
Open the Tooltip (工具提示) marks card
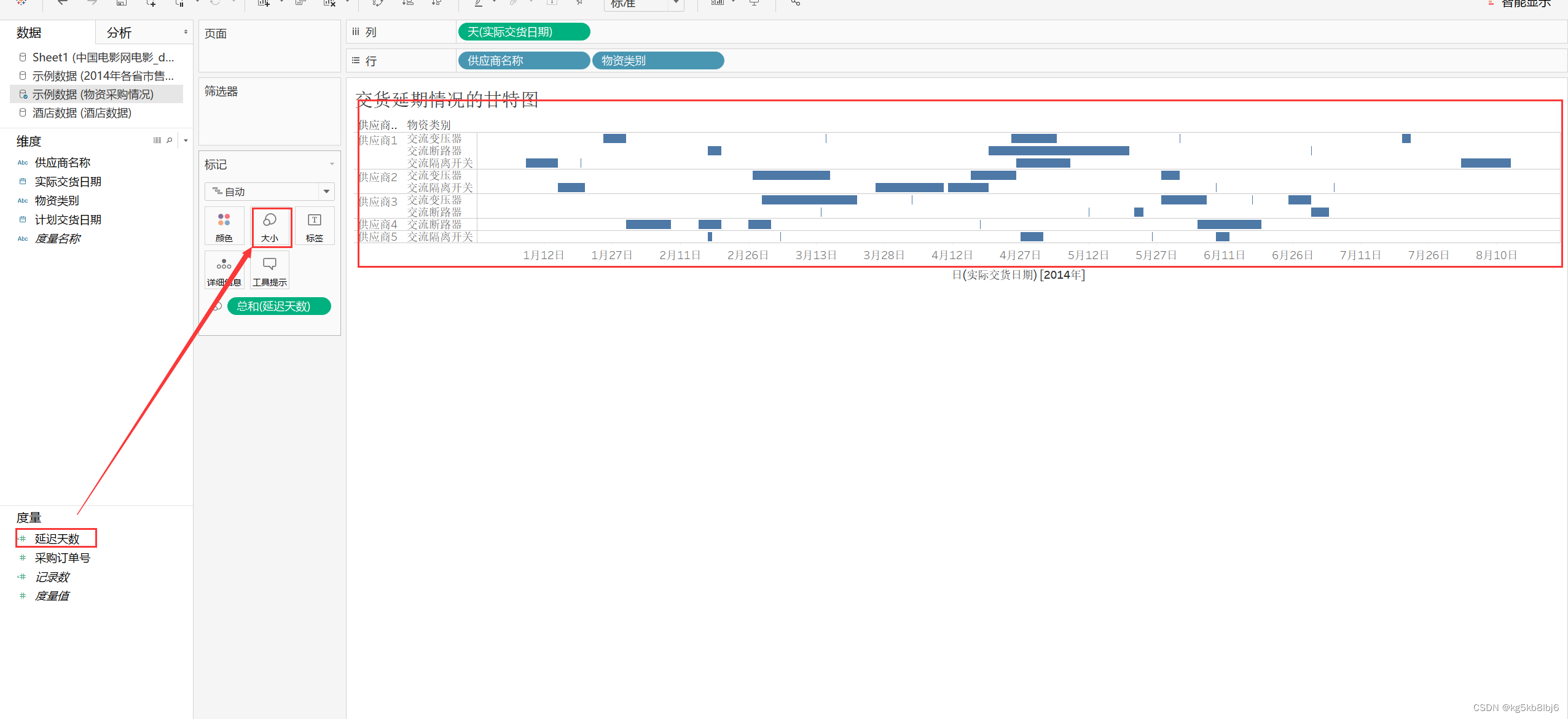click(x=270, y=270)
